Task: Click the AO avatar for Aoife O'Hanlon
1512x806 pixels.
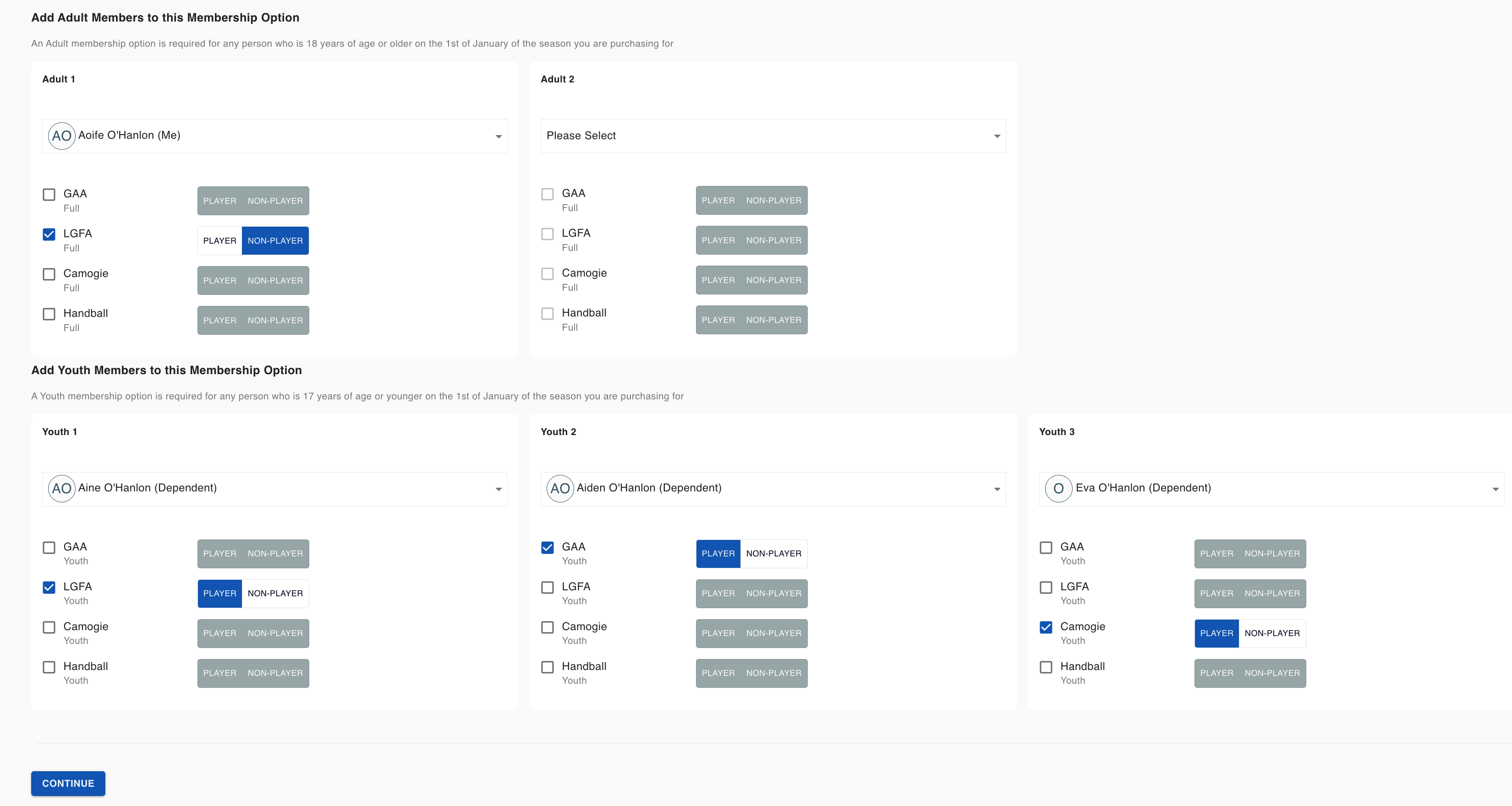Action: click(62, 136)
